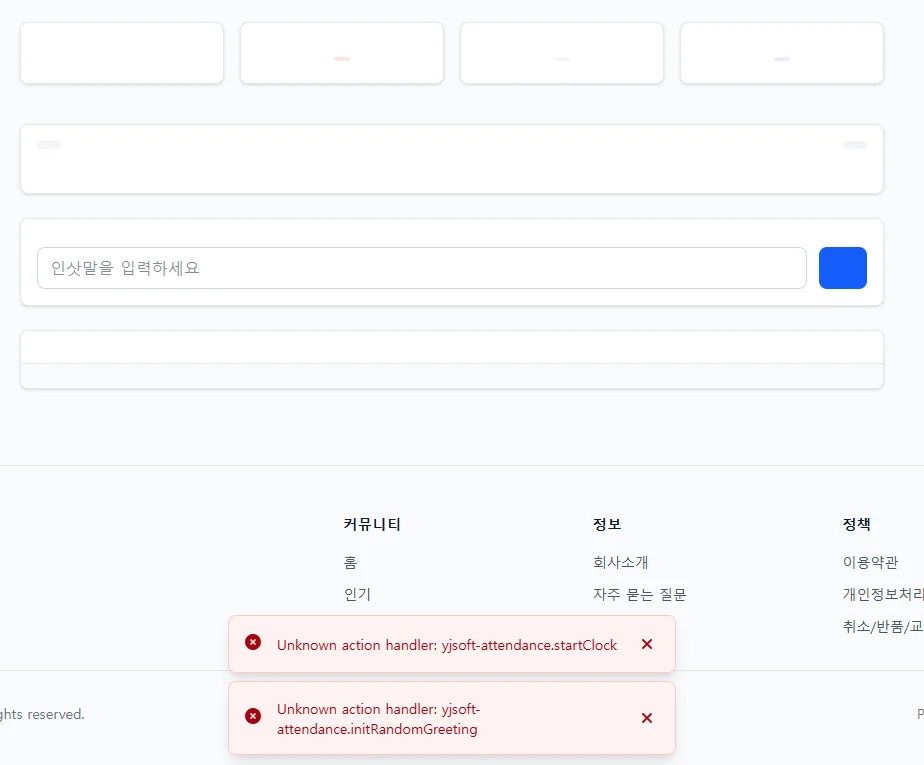Click the error icon on startClock alert
The height and width of the screenshot is (765, 924).
253,642
